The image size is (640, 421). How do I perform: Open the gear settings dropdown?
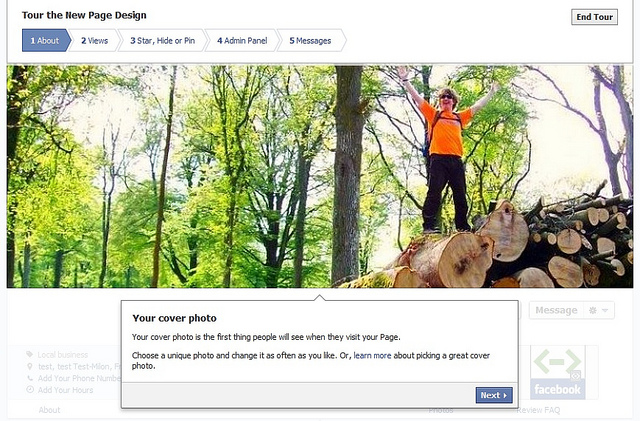(x=599, y=311)
